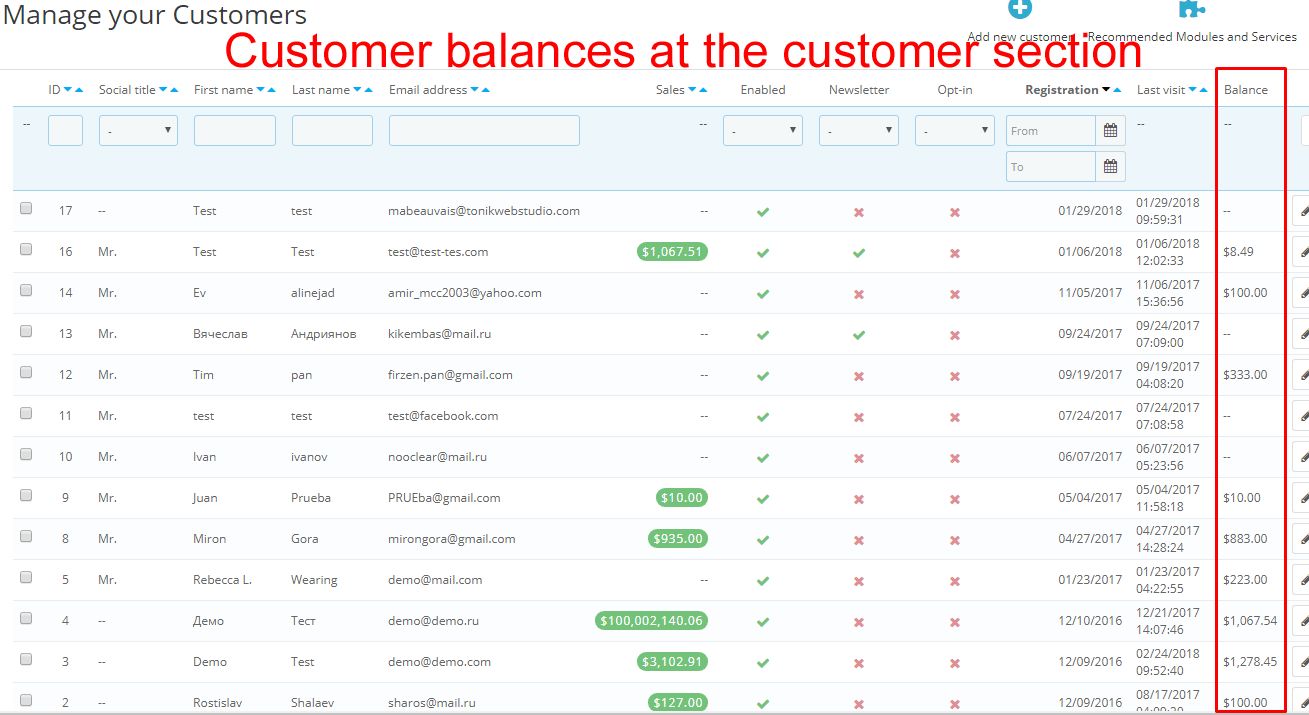Click the $100,002,140.06 sales badge
This screenshot has width=1309, height=715.
click(651, 621)
